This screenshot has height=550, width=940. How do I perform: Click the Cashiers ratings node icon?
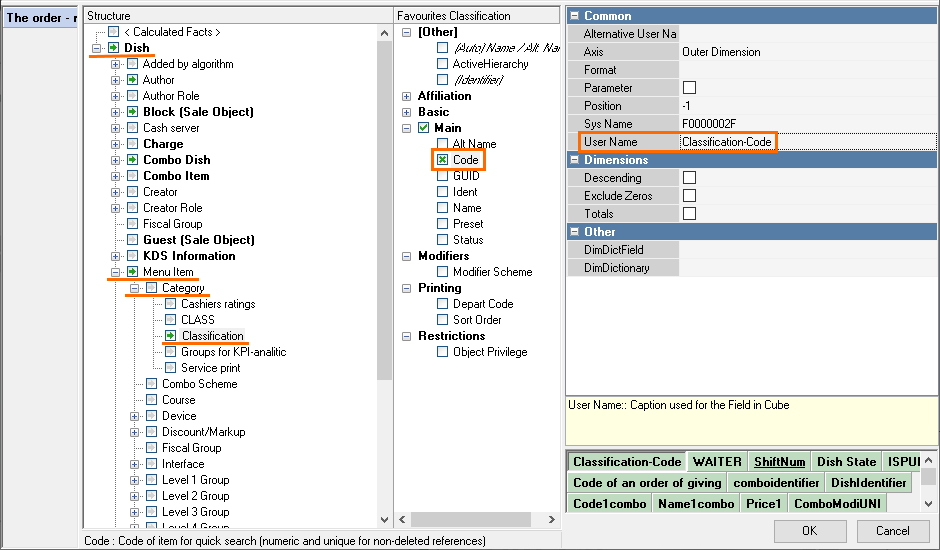(x=171, y=303)
